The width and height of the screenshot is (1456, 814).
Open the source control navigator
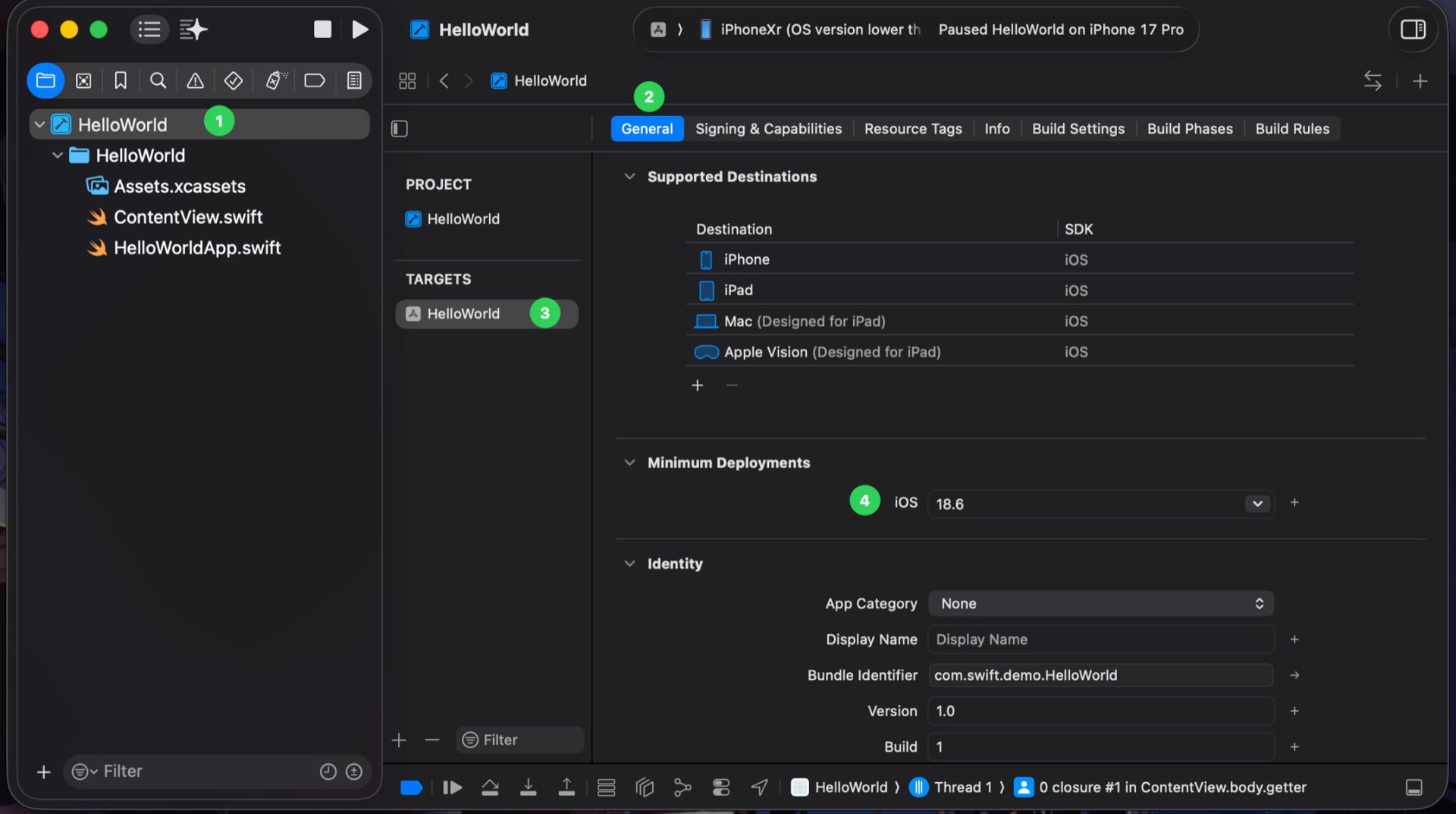83,81
